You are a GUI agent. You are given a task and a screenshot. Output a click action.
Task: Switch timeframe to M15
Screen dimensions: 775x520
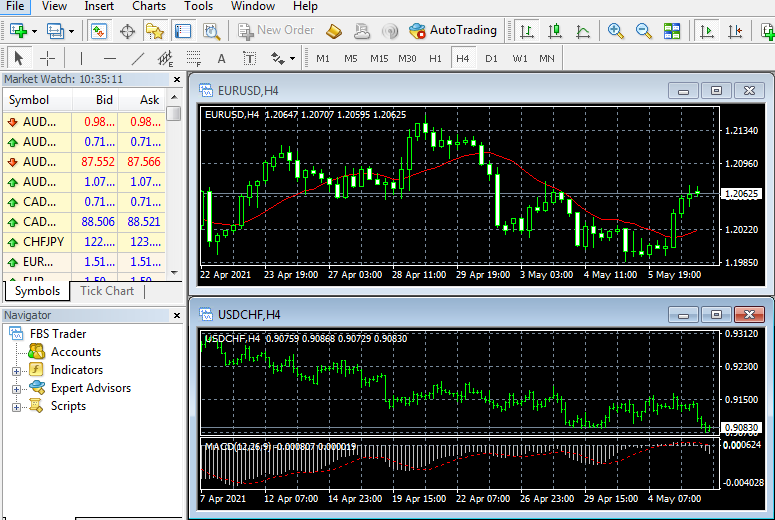[379, 58]
